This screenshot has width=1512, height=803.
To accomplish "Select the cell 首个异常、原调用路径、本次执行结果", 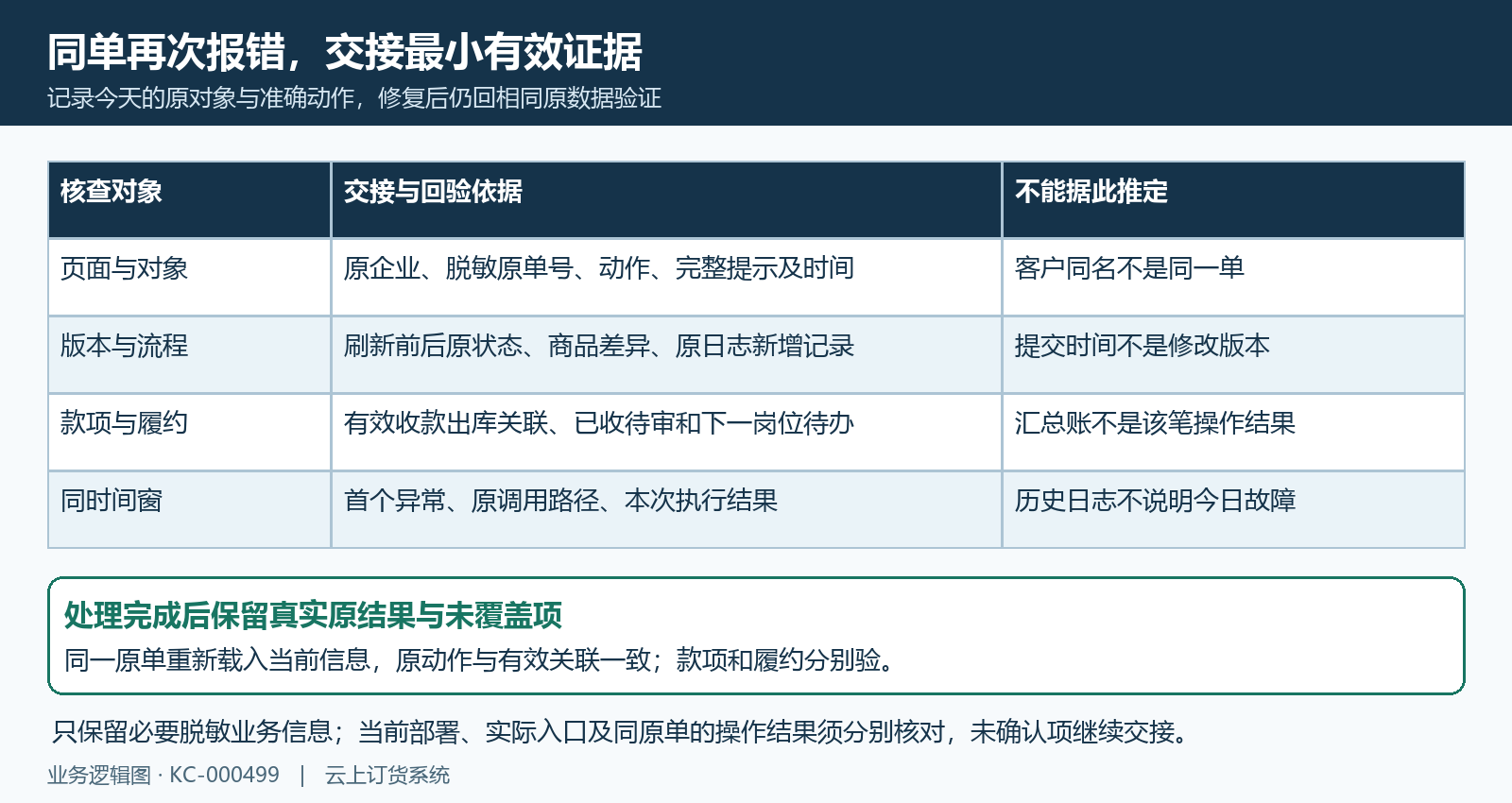I will (666, 510).
